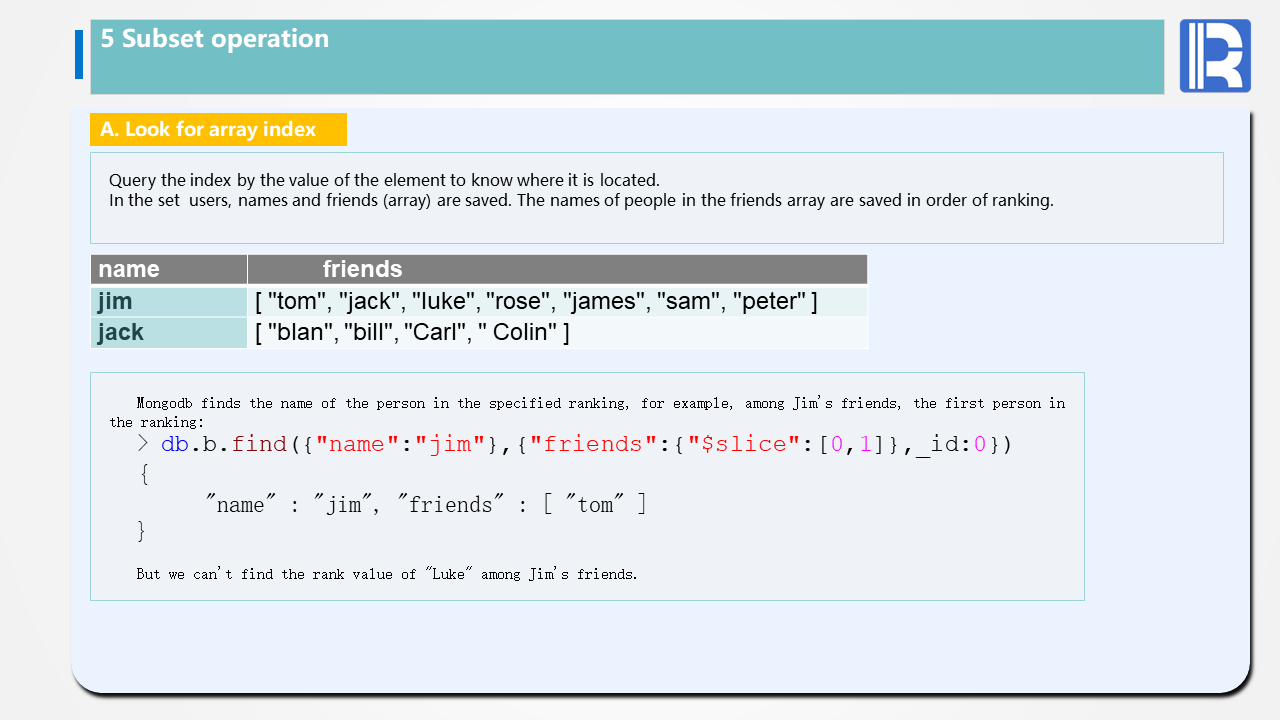Click jim's friends array cell
The image size is (1280, 720).
click(536, 301)
